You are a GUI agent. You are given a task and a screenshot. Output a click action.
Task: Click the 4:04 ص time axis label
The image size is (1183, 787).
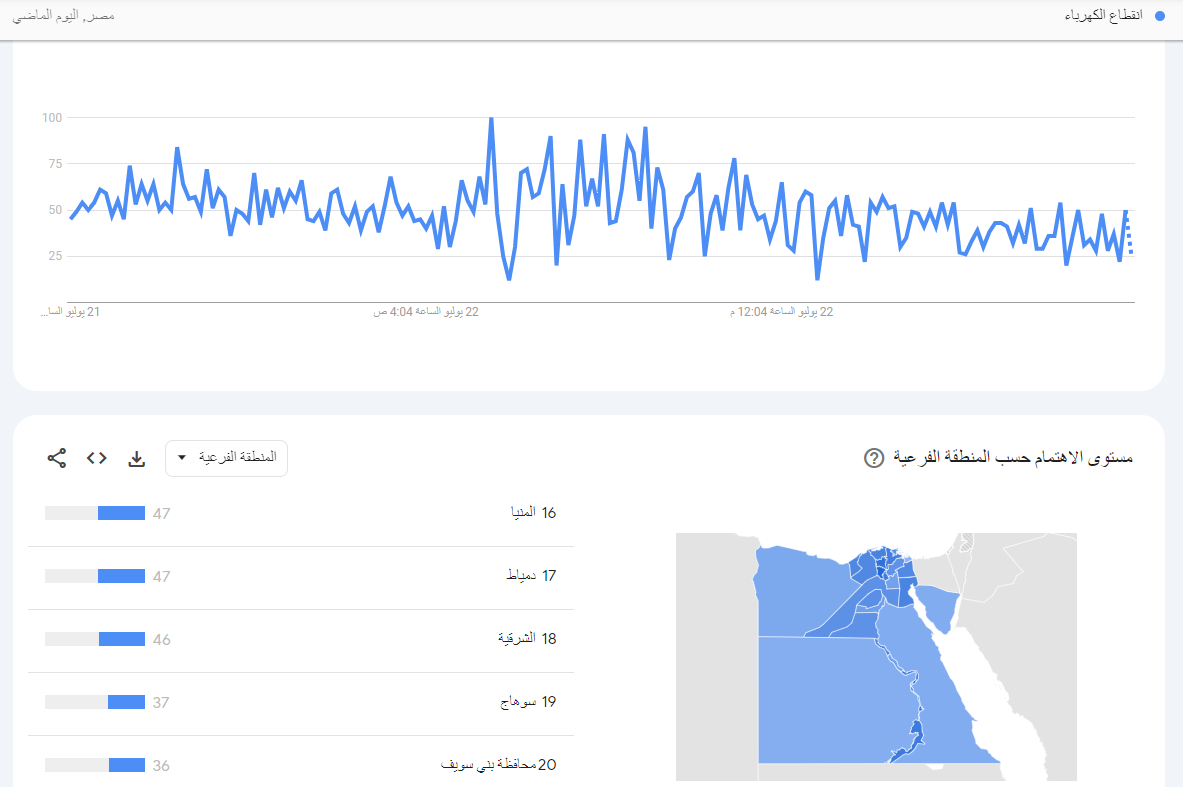pos(426,312)
